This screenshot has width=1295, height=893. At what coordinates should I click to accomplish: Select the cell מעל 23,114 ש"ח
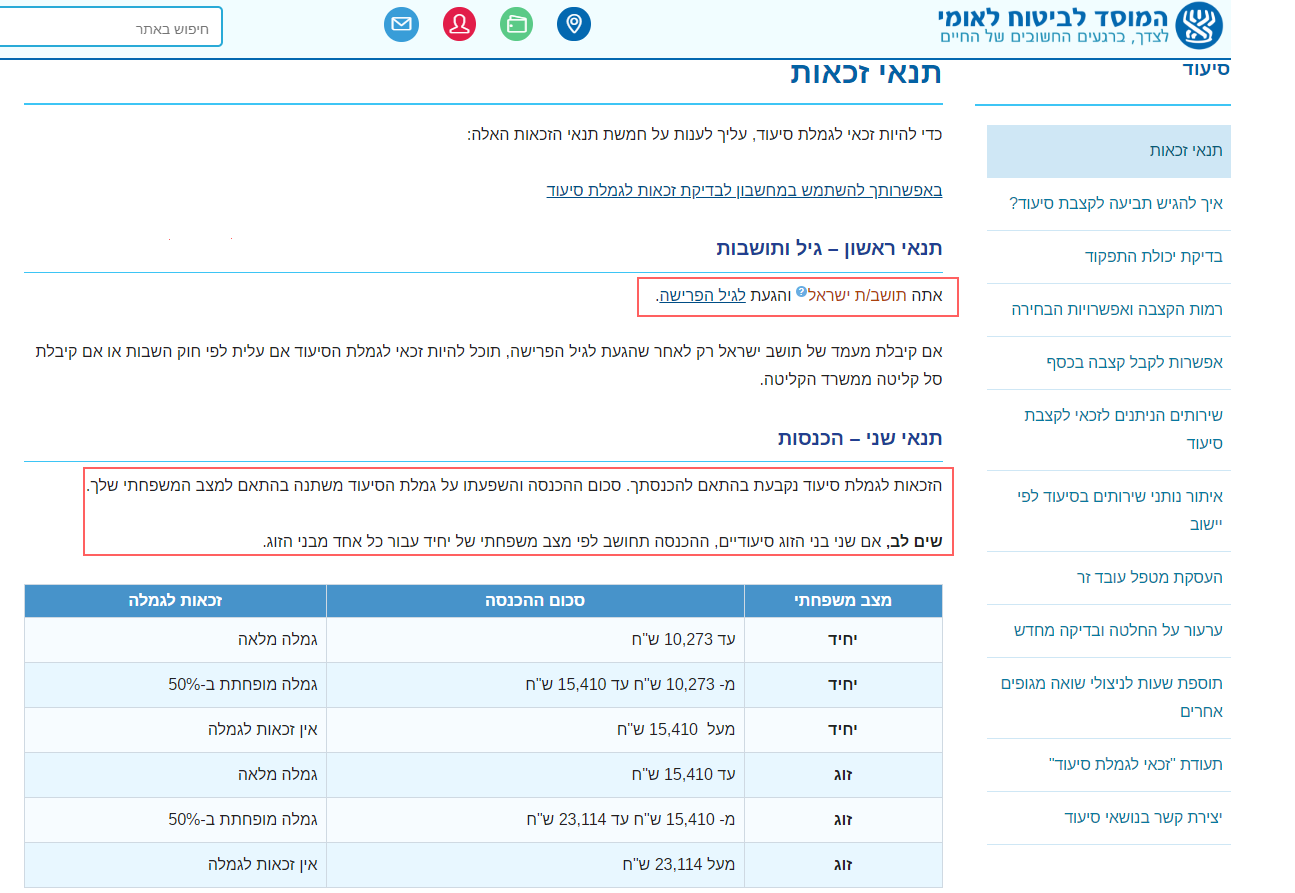[x=535, y=864]
